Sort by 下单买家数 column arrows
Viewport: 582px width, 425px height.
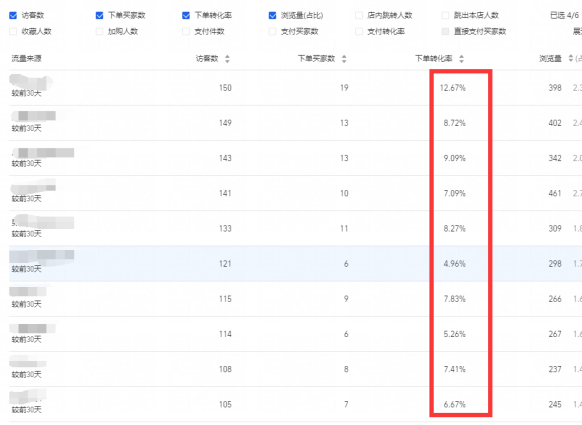point(344,59)
